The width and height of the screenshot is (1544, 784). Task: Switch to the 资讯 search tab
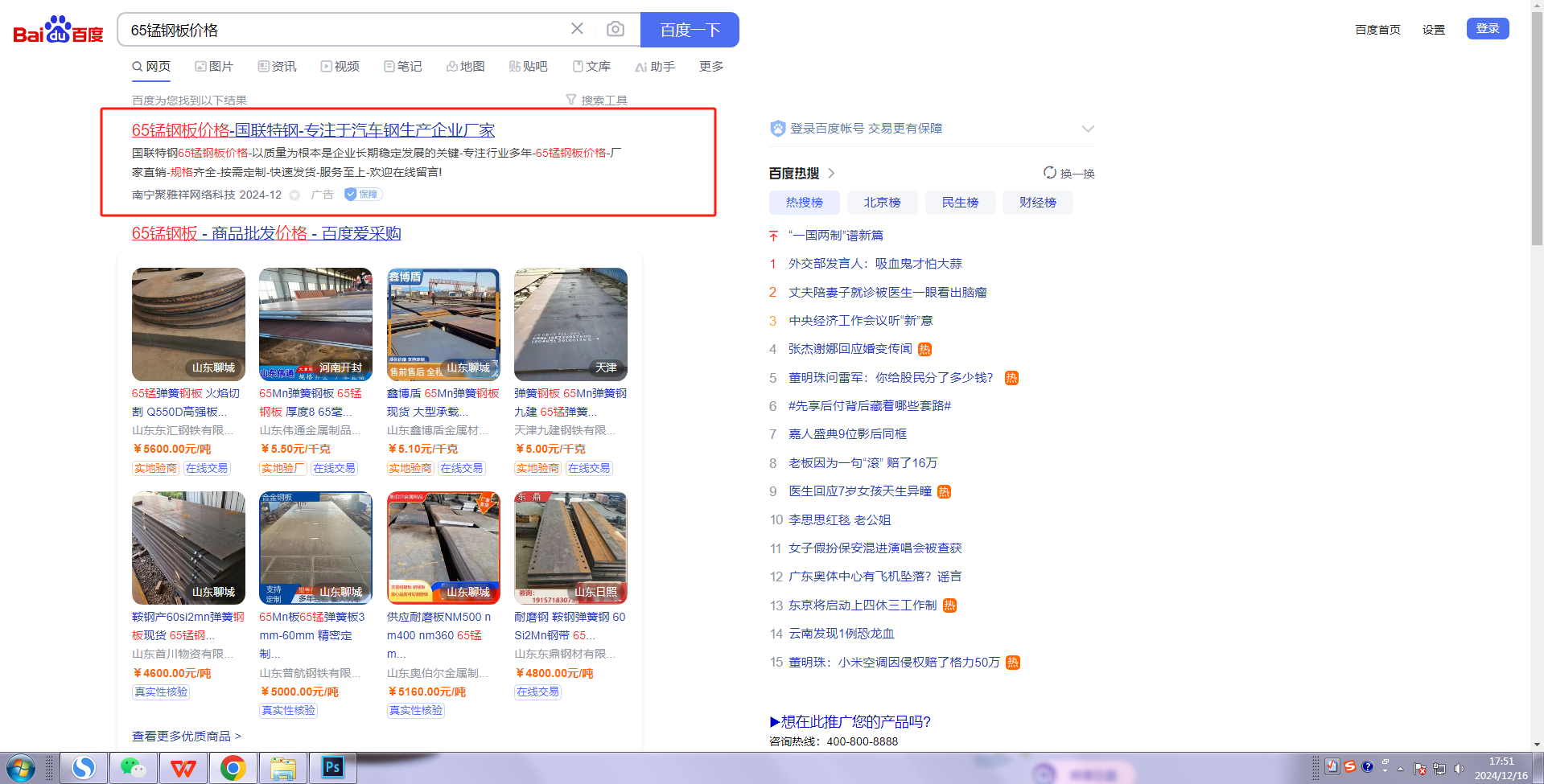click(278, 67)
